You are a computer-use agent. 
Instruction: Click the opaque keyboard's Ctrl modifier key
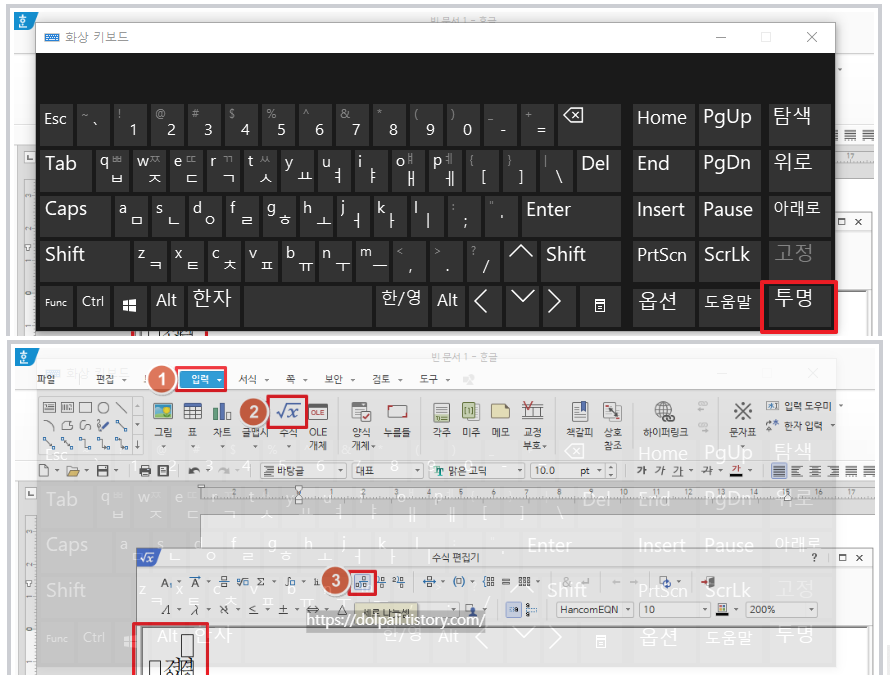click(x=93, y=307)
